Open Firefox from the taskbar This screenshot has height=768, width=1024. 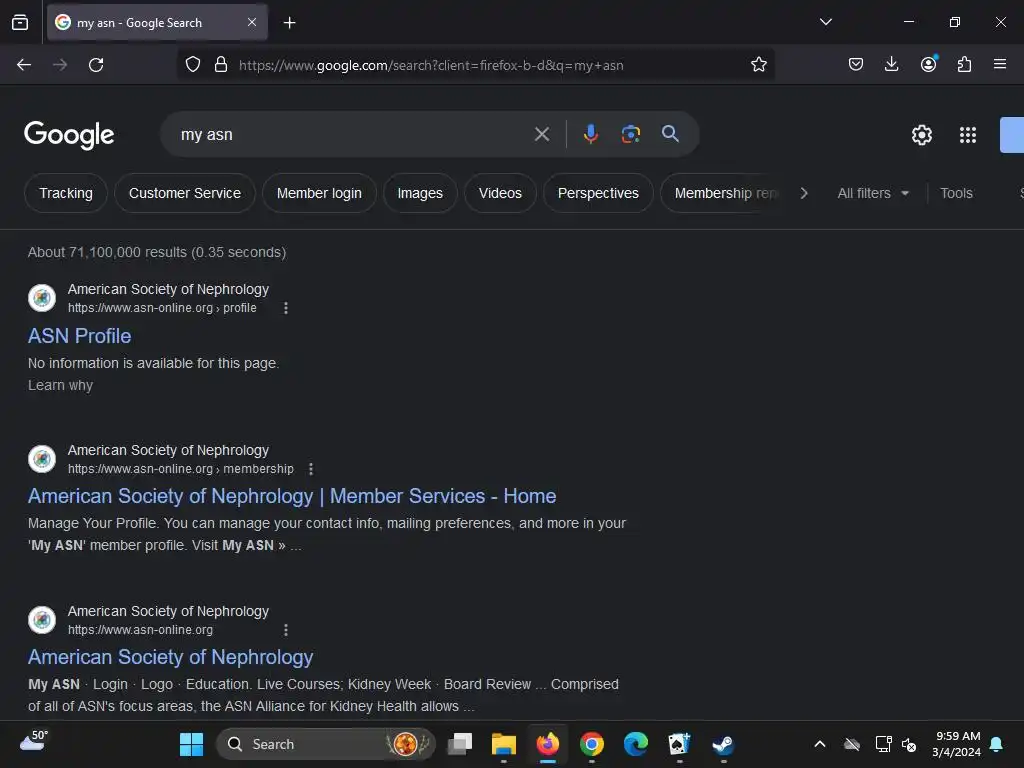click(548, 744)
